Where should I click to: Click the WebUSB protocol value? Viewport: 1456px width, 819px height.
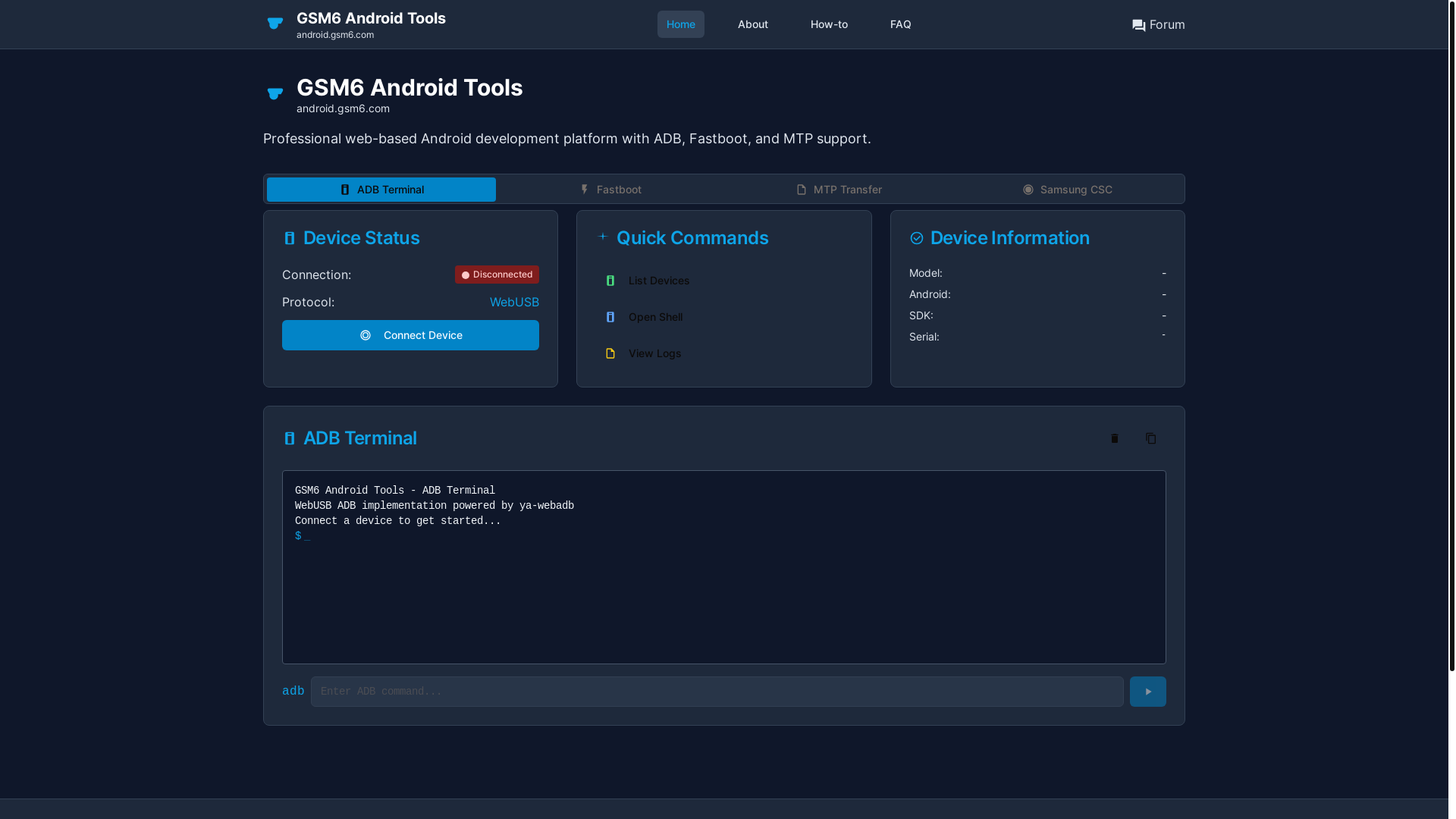coord(514,302)
